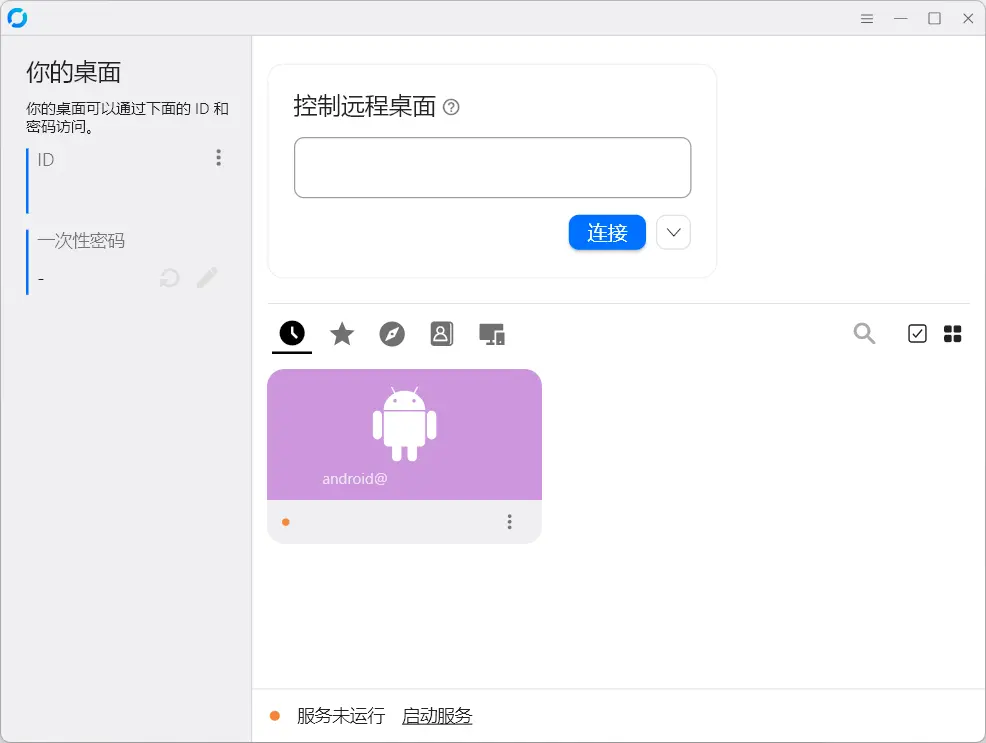Minimize the RustDesk window

(x=900, y=18)
